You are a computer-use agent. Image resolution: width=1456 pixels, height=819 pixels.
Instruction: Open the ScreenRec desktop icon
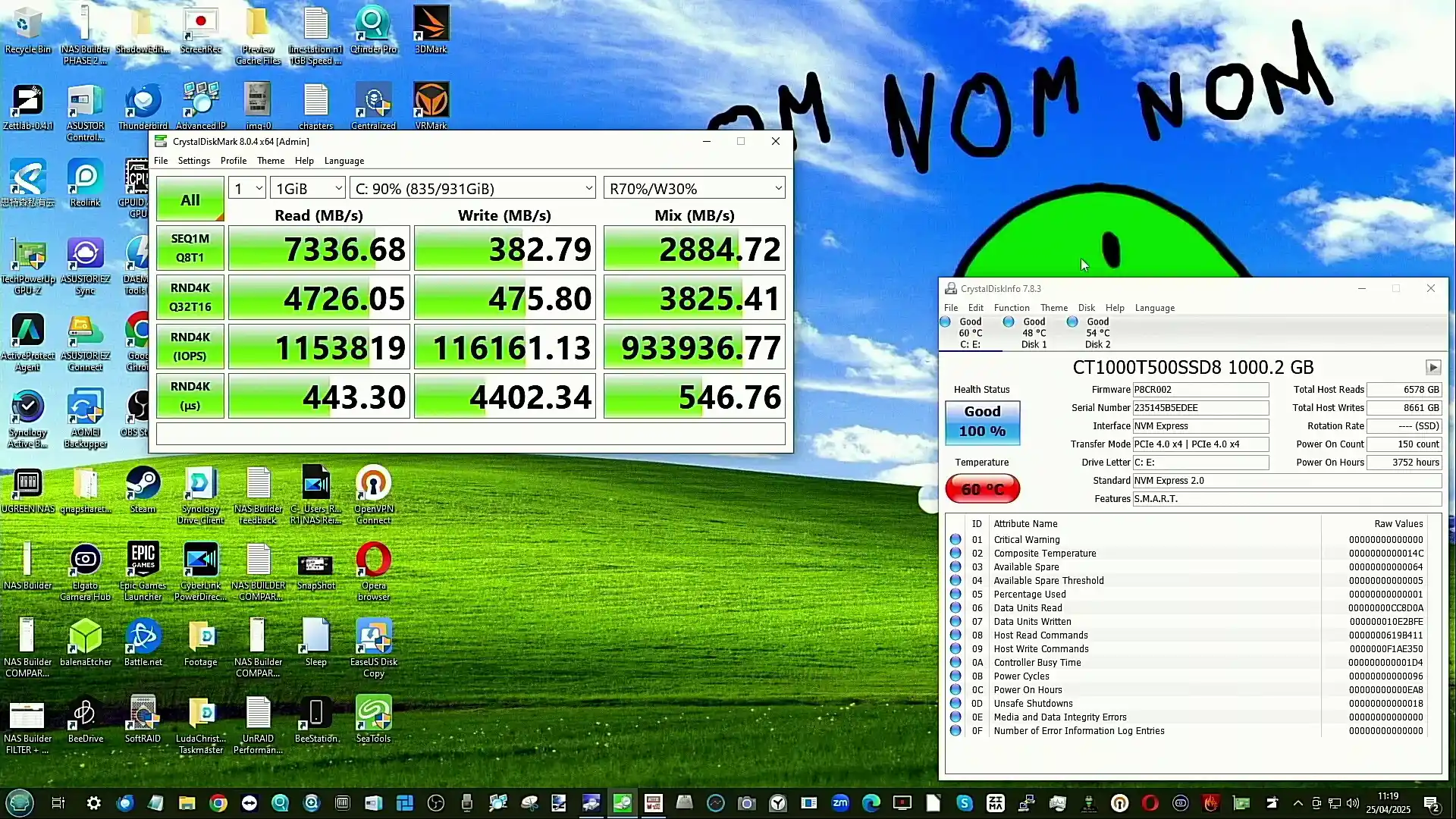click(201, 30)
